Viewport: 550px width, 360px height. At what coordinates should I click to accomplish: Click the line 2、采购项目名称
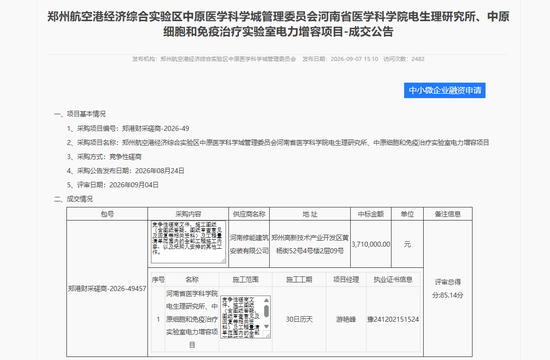tap(278, 142)
